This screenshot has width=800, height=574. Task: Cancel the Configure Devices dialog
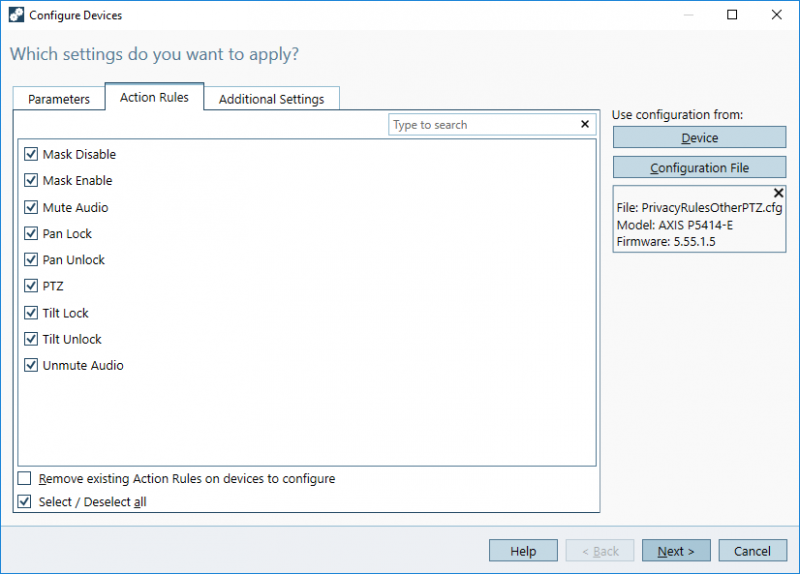pos(753,551)
